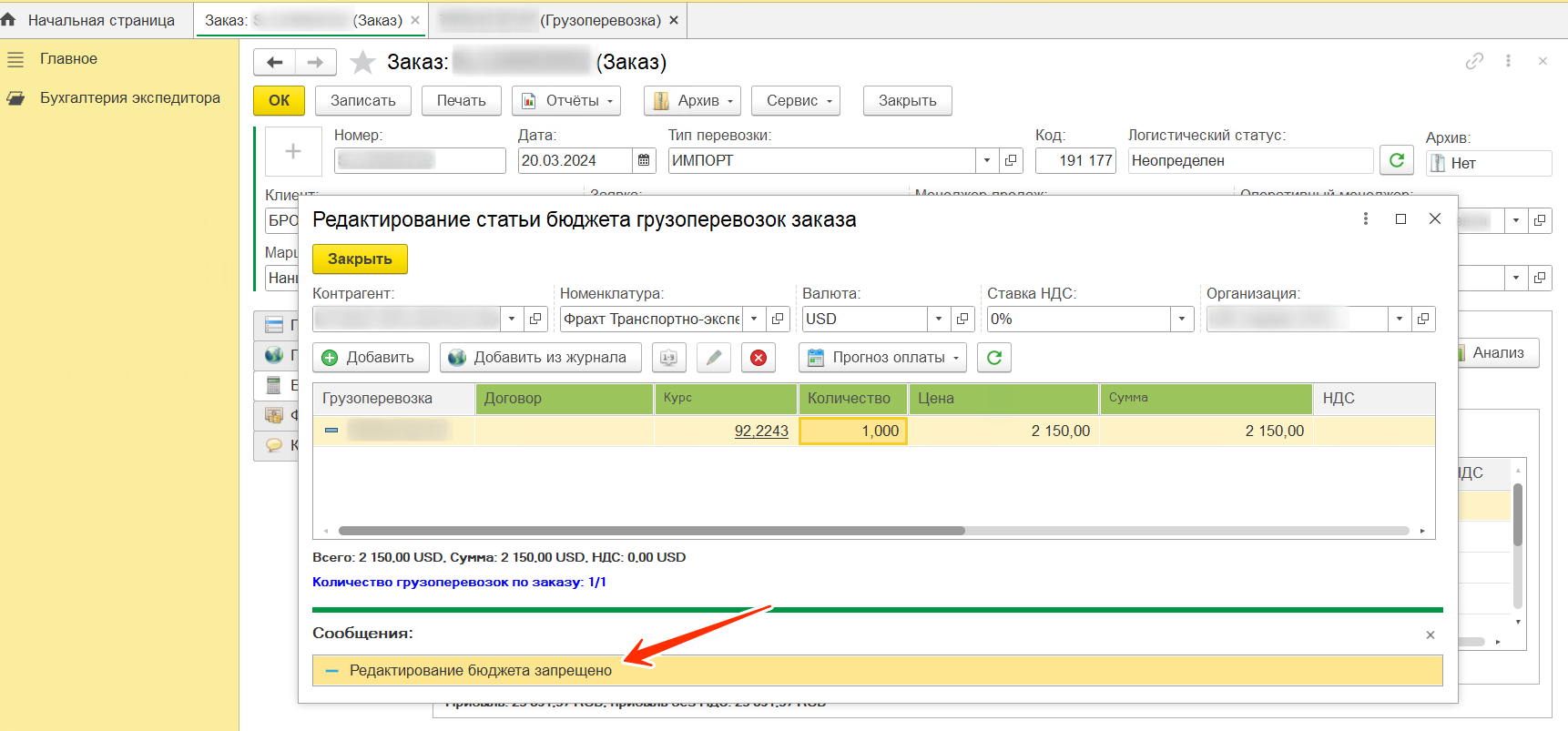Refresh the budget table with green arrow
1568x731 pixels.
(x=994, y=358)
